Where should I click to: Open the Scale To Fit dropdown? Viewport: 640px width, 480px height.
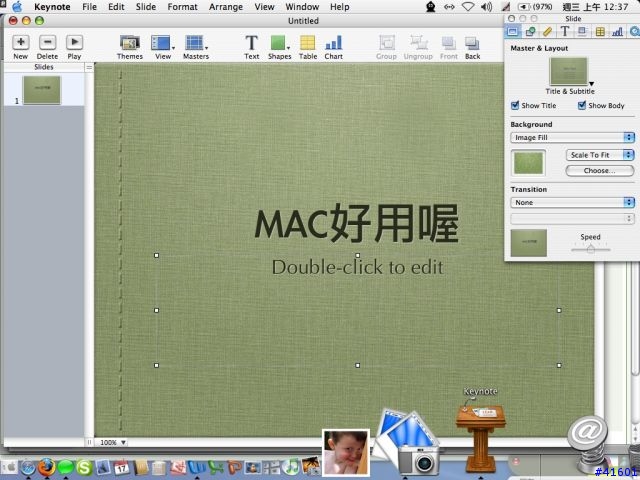click(600, 155)
